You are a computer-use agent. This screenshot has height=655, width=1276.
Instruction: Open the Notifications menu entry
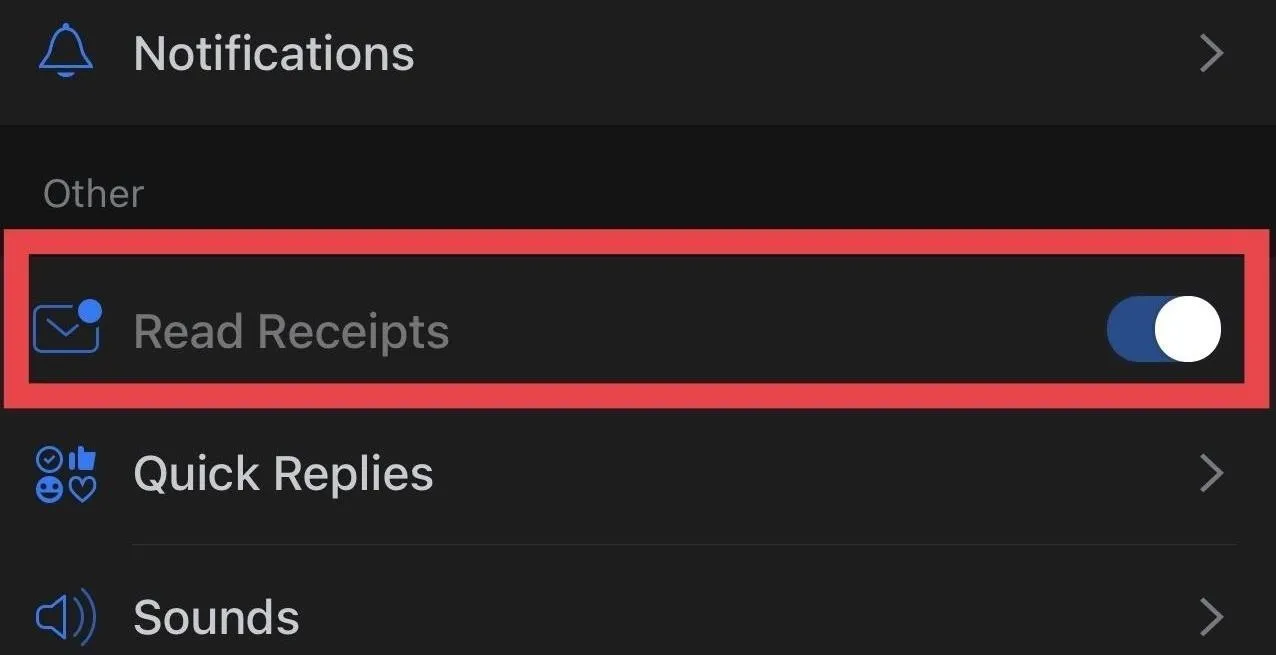638,55
